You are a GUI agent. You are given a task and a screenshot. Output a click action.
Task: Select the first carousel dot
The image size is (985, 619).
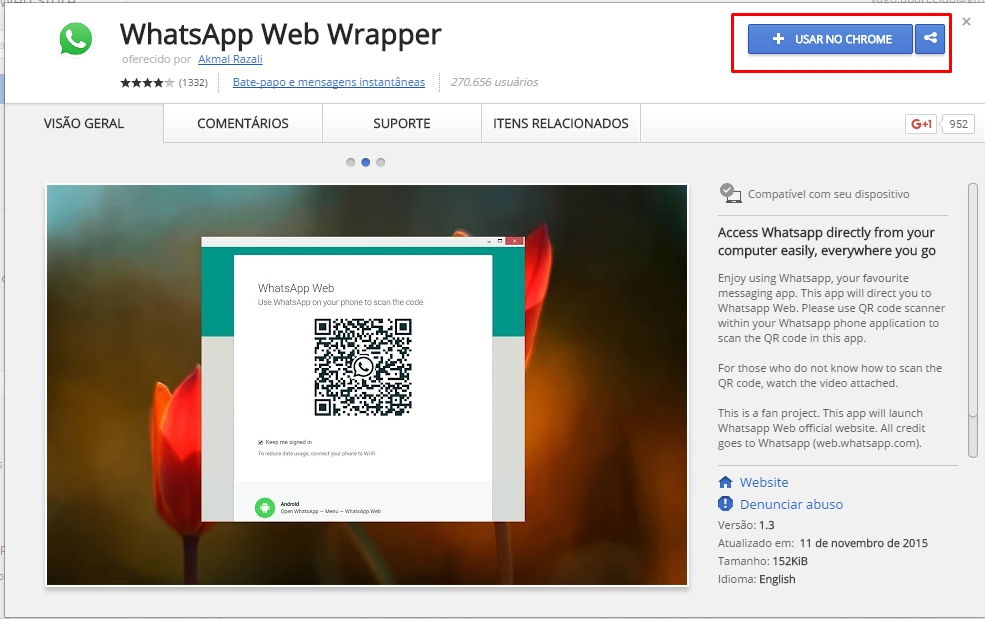[x=350, y=161]
